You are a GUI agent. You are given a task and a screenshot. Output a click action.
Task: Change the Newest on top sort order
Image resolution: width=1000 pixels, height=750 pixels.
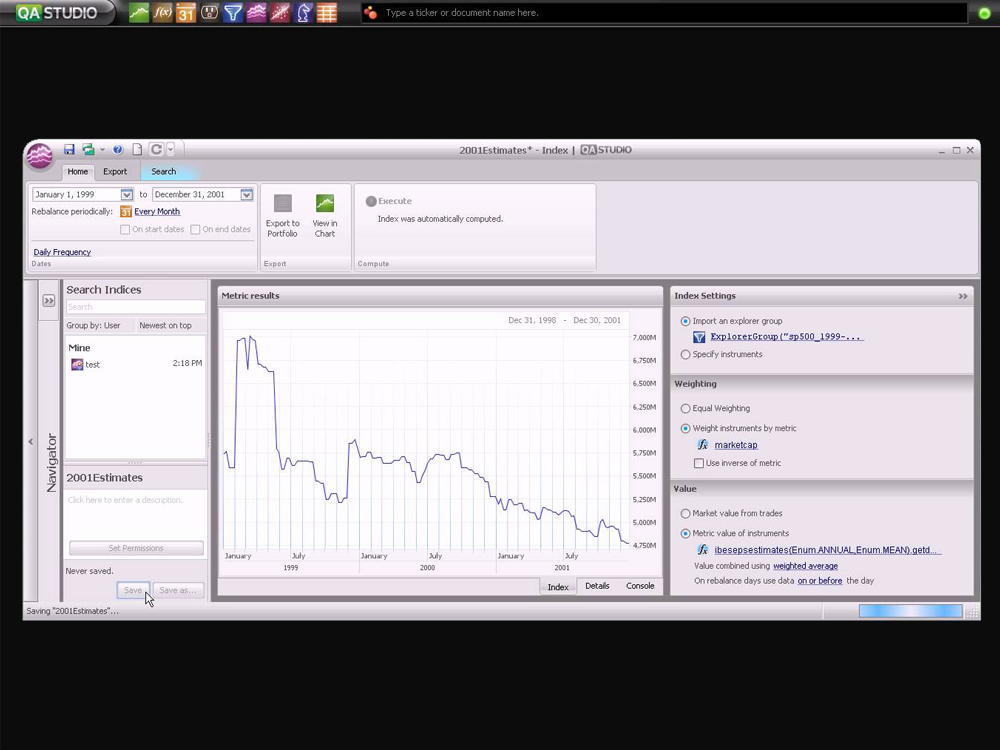(165, 326)
